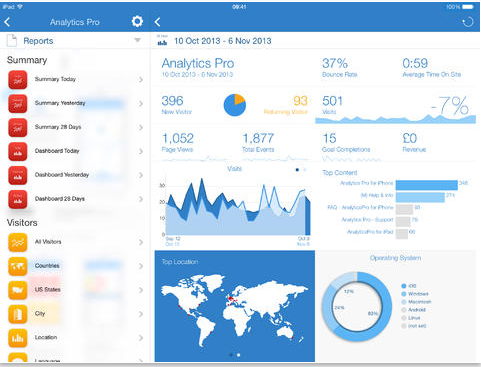Tap the 10 Oct 2013 - 6 Nov 2013 range
The image size is (481, 367).
point(223,41)
